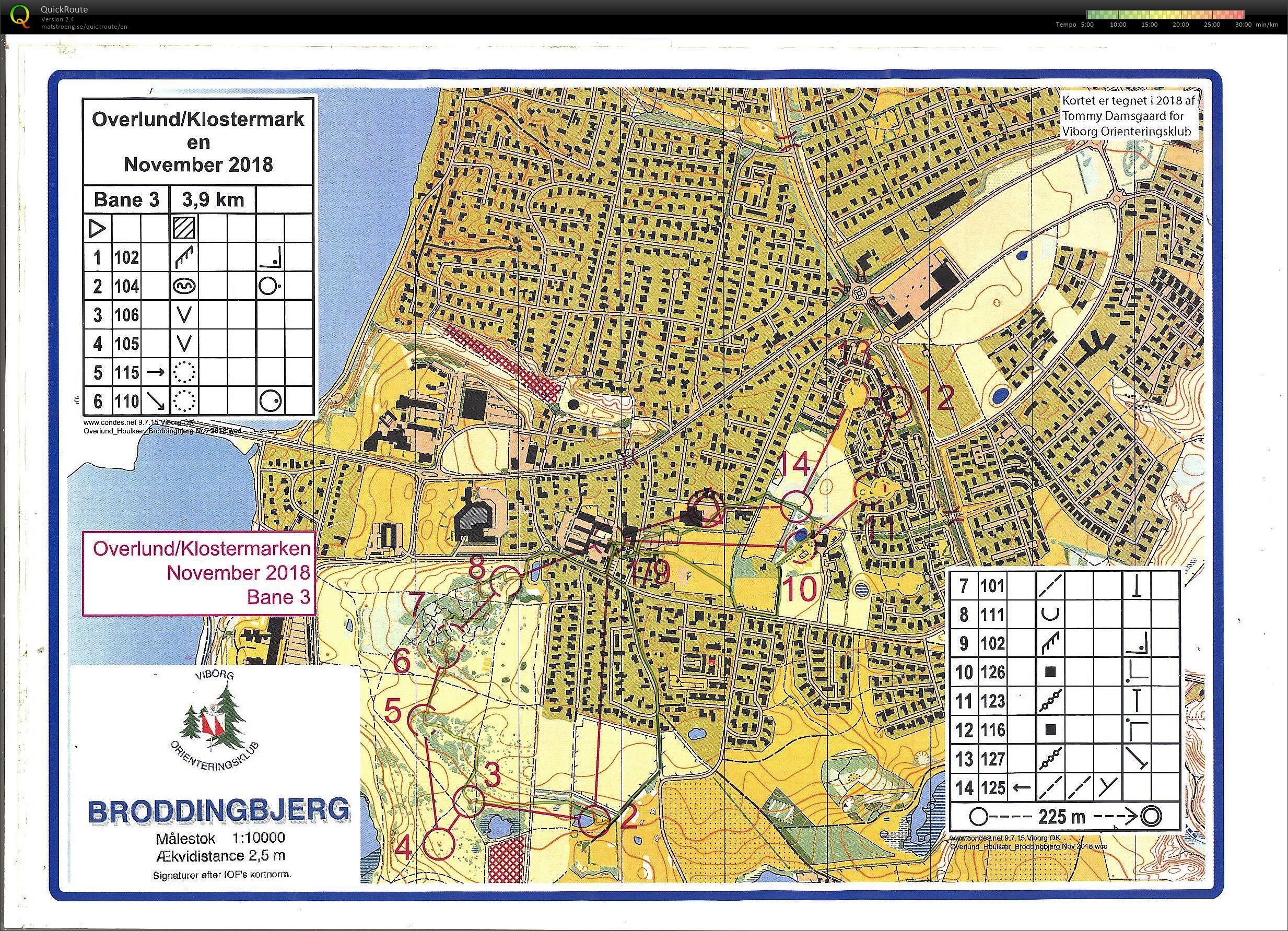Click the start triangle symbol in description table
This screenshot has height=931, width=1288.
pos(98,229)
